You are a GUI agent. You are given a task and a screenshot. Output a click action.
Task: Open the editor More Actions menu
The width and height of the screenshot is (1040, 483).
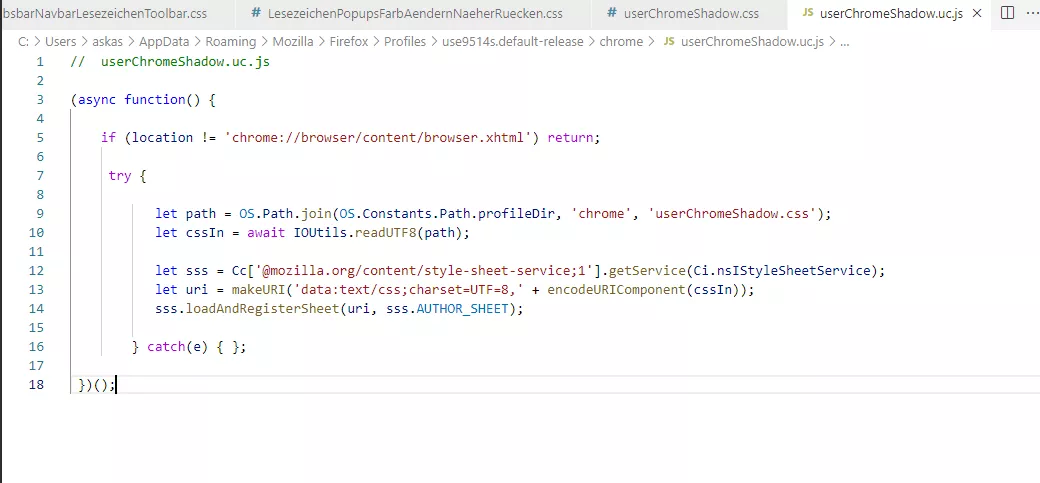pos(1032,13)
